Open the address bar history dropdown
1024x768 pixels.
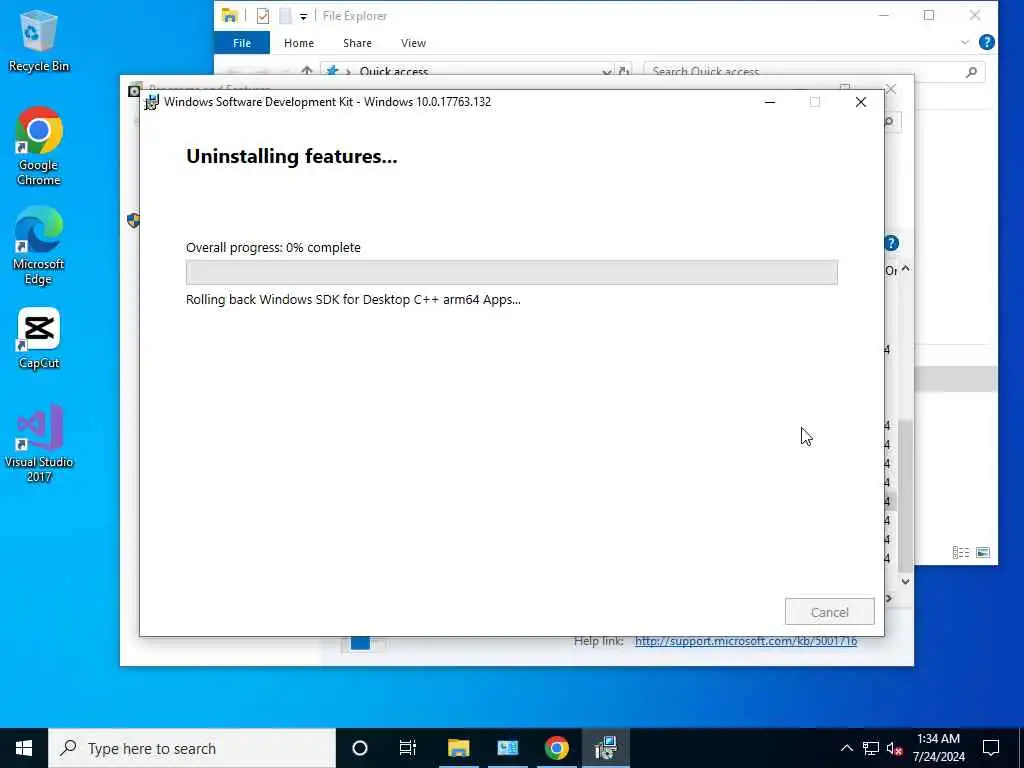(607, 71)
